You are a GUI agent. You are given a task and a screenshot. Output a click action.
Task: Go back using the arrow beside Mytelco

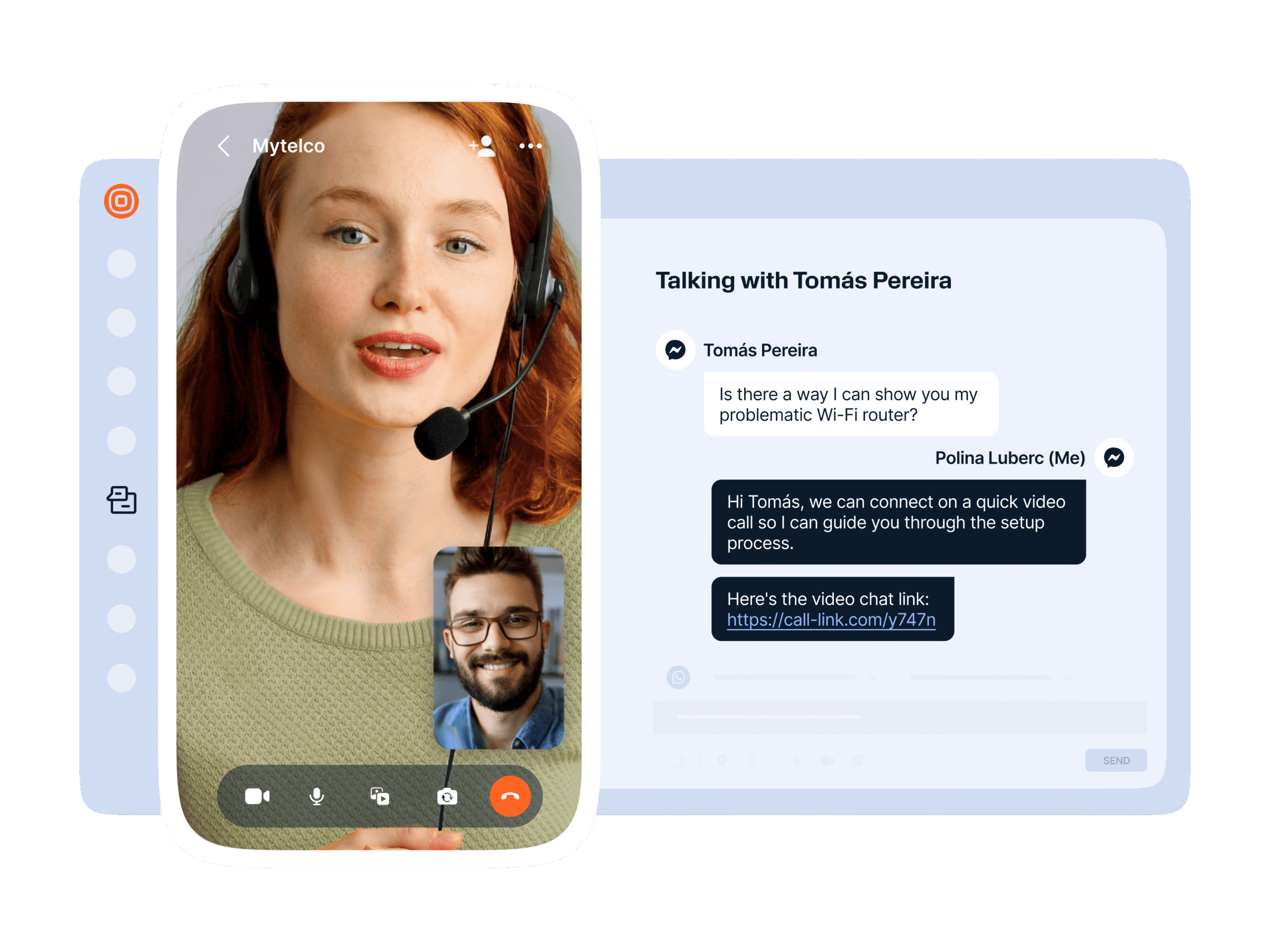pos(225,146)
